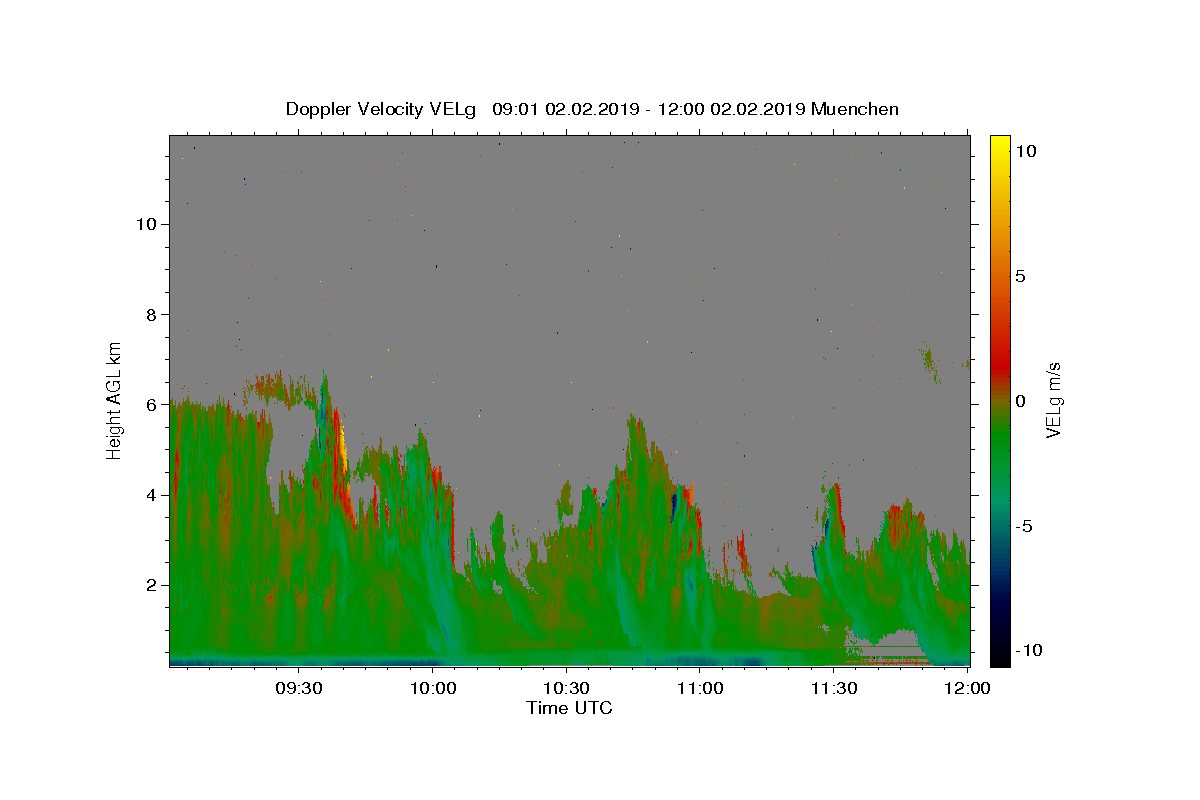
Task: Click the height axis label 4
Action: pyautogui.click(x=150, y=495)
